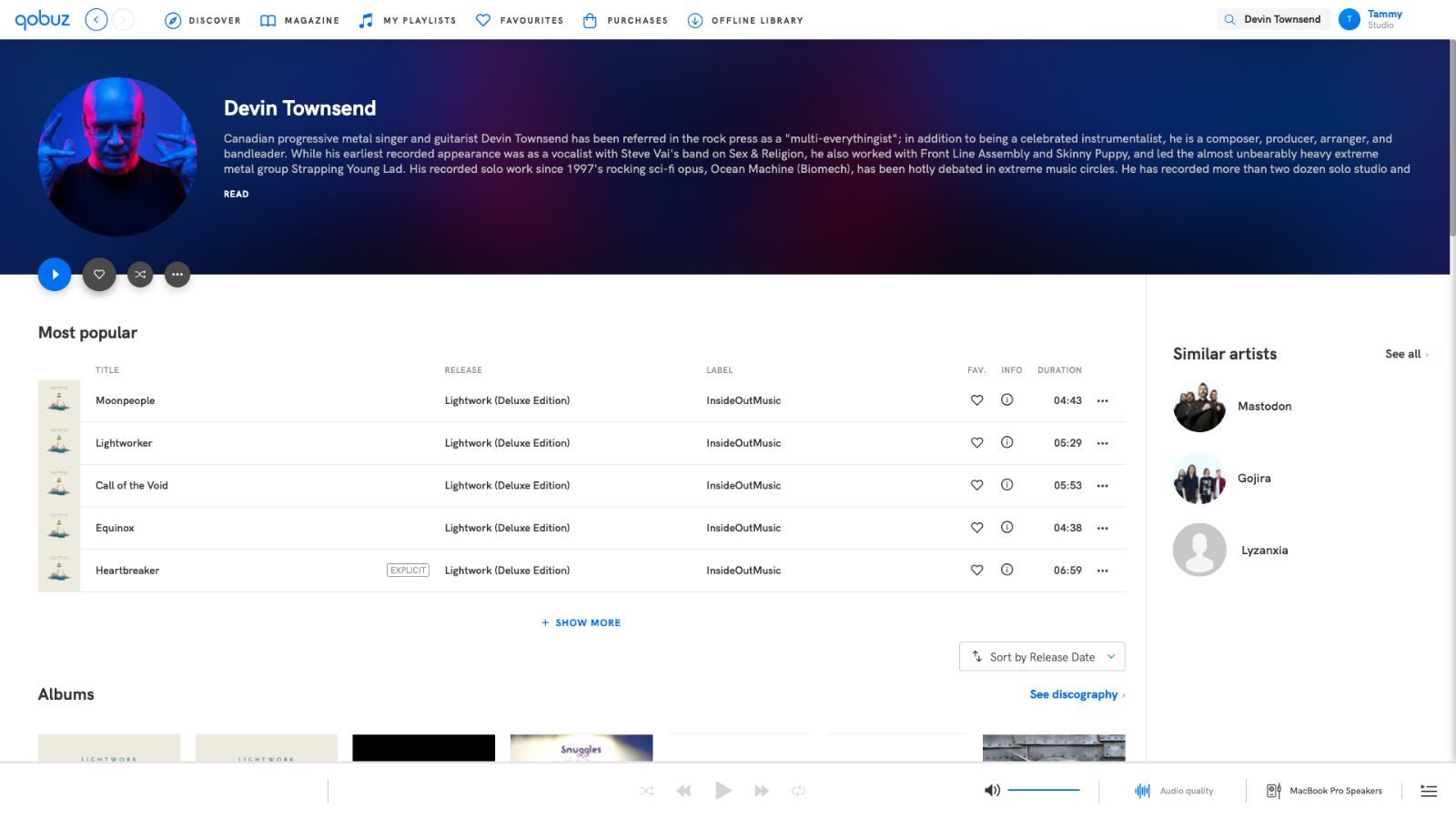Toggle shuffle in the player bar
Viewport: 1456px width, 819px height.
coord(647,791)
